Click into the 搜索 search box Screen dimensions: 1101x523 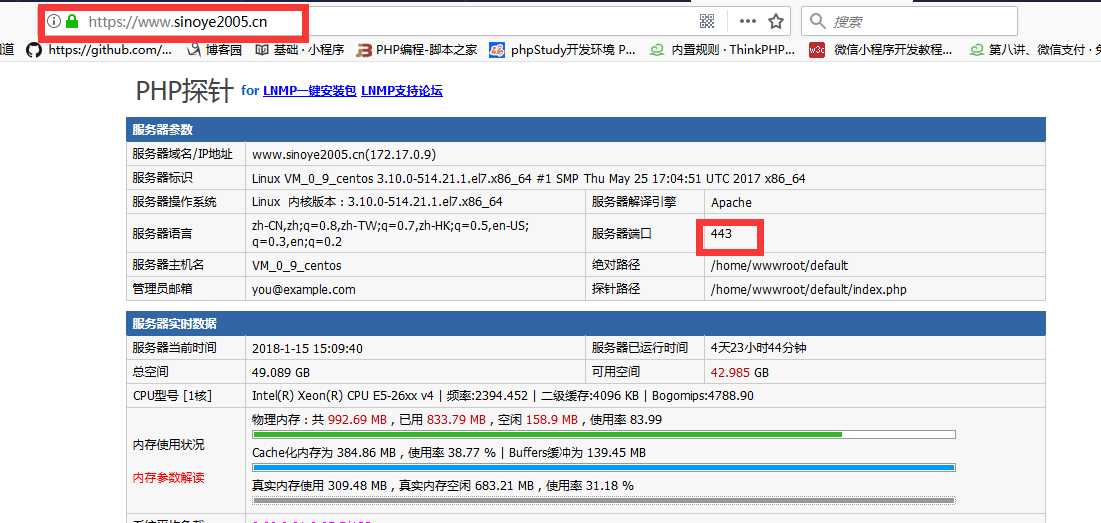tap(920, 21)
